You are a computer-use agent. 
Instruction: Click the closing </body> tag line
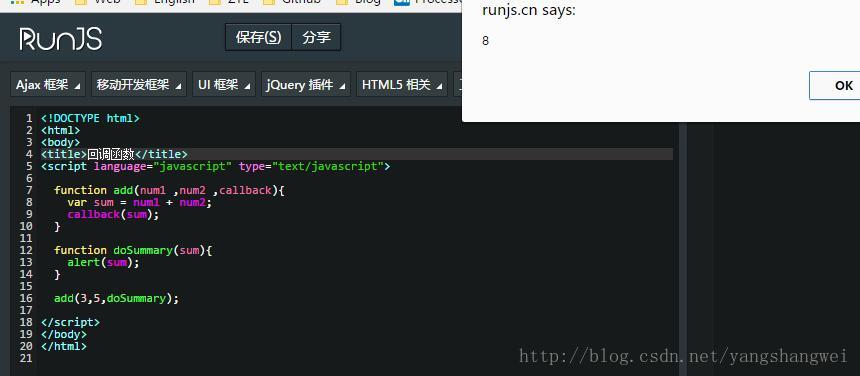pyautogui.click(x=64, y=334)
